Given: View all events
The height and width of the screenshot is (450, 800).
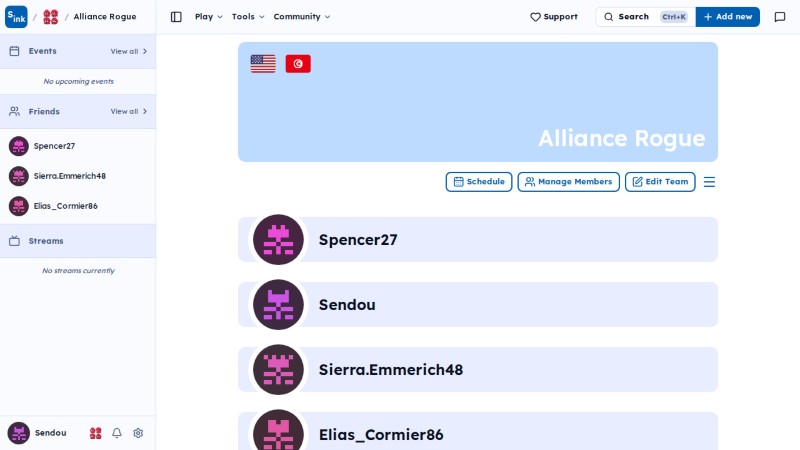Looking at the screenshot, I should click(129, 51).
